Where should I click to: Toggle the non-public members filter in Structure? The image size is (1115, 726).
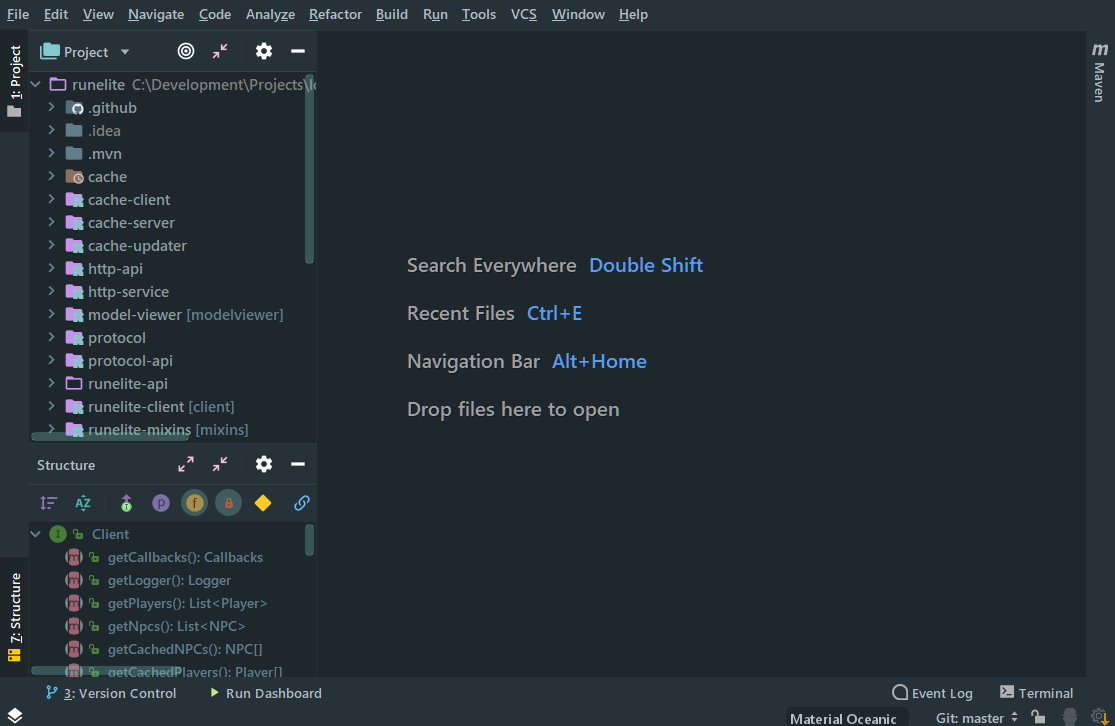pos(228,503)
